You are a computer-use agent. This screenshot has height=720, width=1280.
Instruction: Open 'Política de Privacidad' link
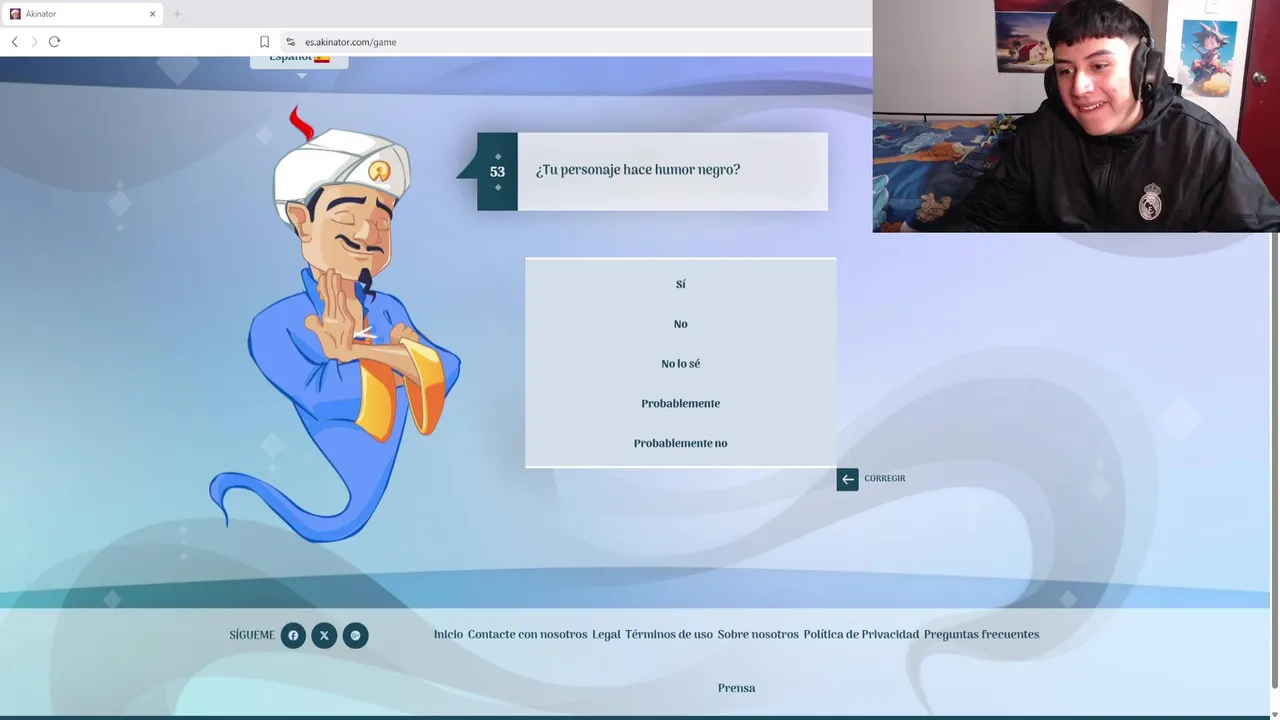tap(861, 634)
